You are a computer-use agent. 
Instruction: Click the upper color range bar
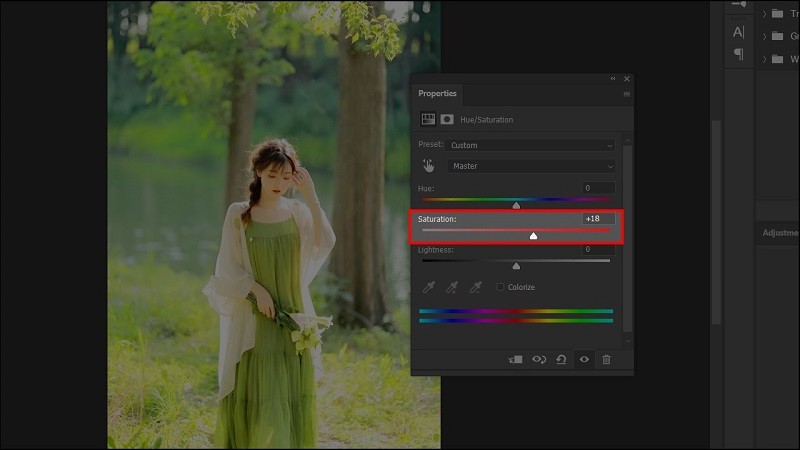pyautogui.click(x=516, y=311)
